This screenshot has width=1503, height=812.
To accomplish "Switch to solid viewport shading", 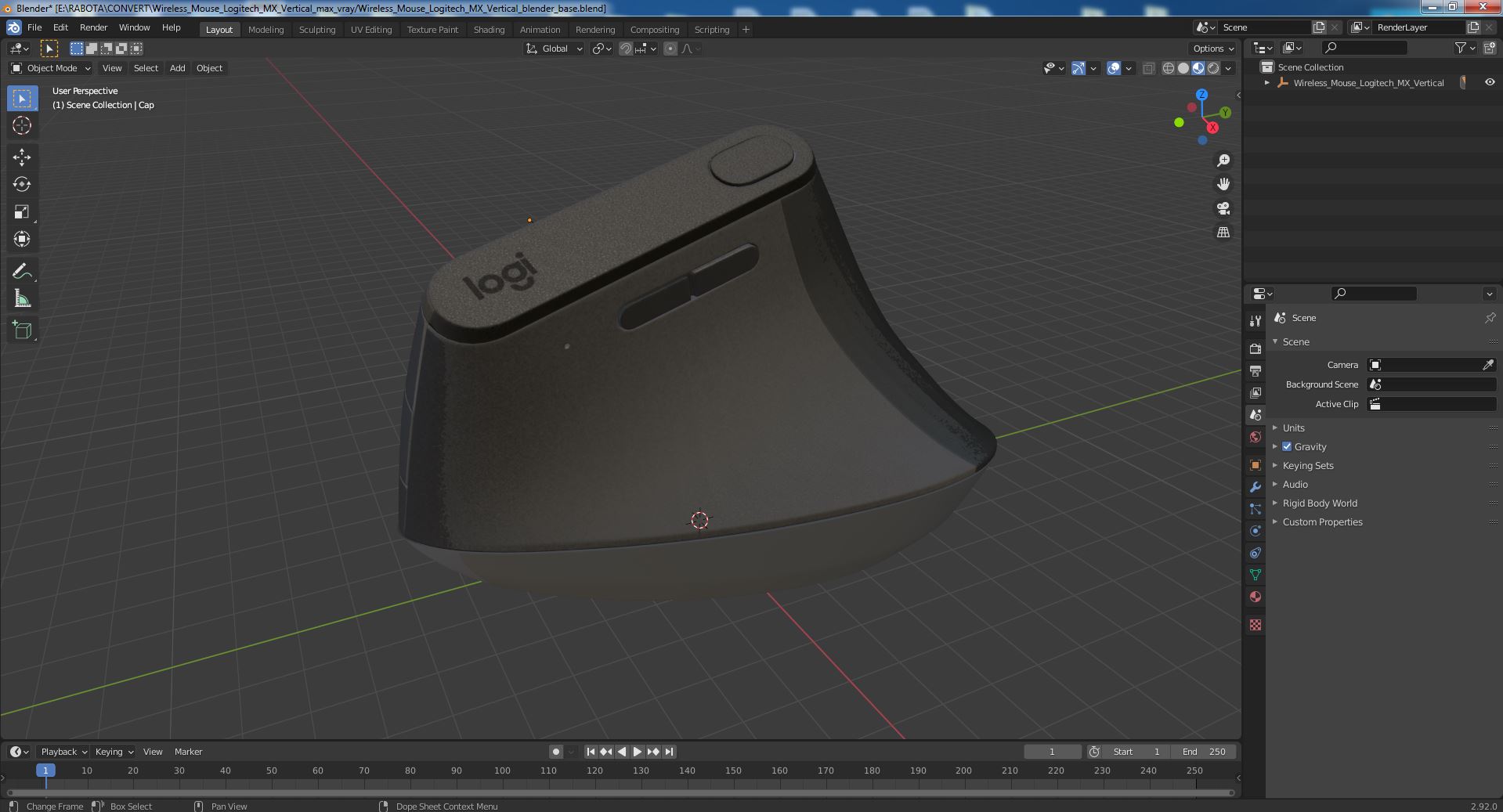I will [x=1183, y=68].
